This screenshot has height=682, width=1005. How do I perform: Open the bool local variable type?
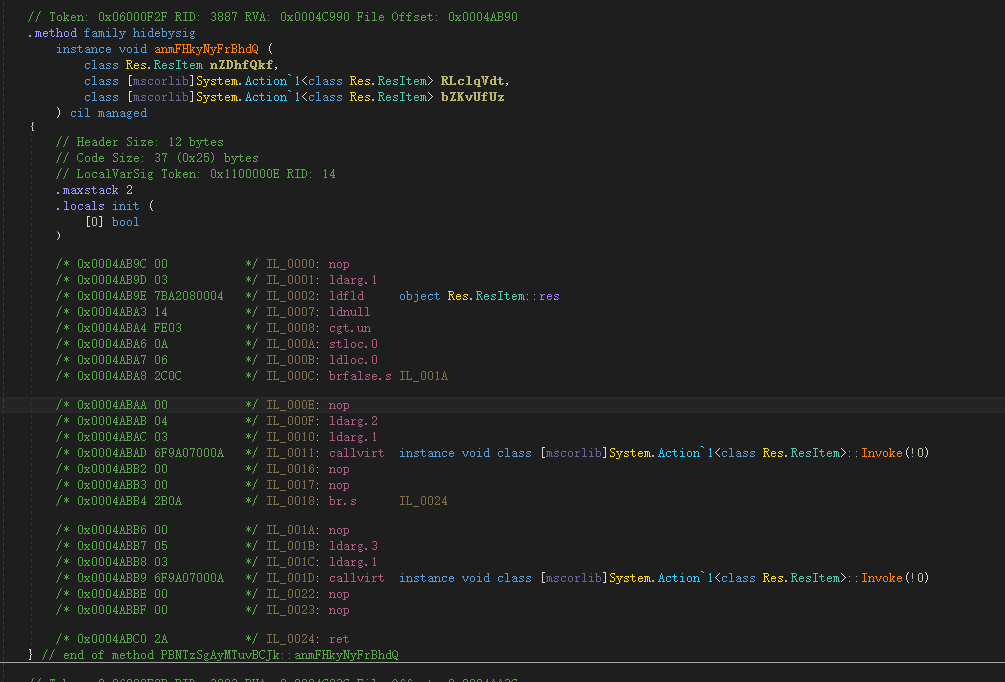click(x=125, y=221)
